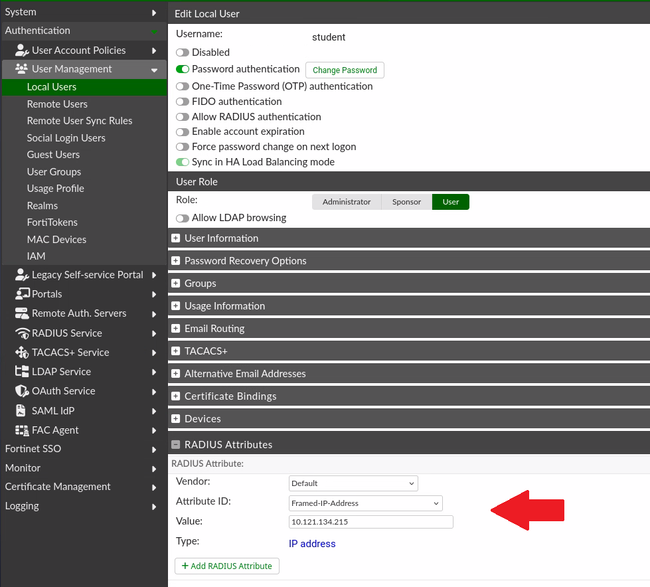Click Add RADIUS Attribute button
This screenshot has height=587, width=650.
[227, 566]
